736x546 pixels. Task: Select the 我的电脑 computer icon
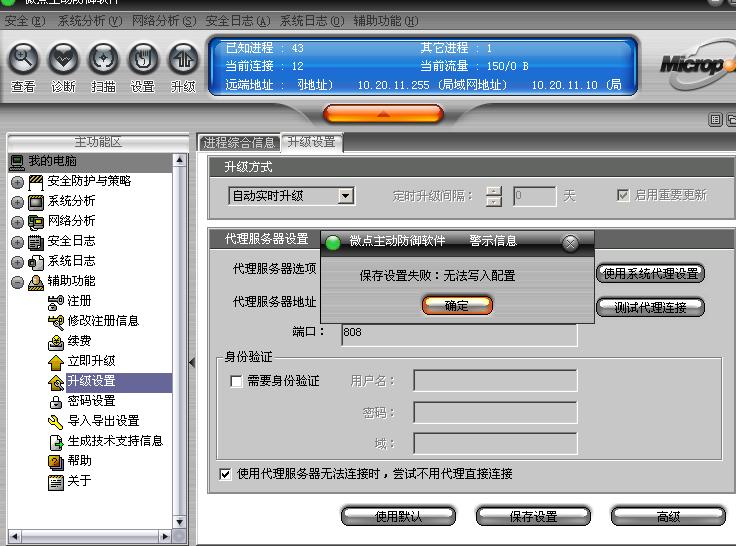(17, 162)
